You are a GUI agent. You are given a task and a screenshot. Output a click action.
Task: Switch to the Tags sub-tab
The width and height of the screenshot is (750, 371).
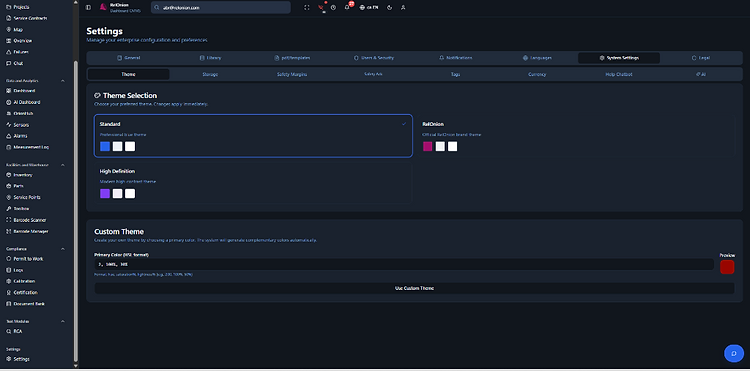455,75
